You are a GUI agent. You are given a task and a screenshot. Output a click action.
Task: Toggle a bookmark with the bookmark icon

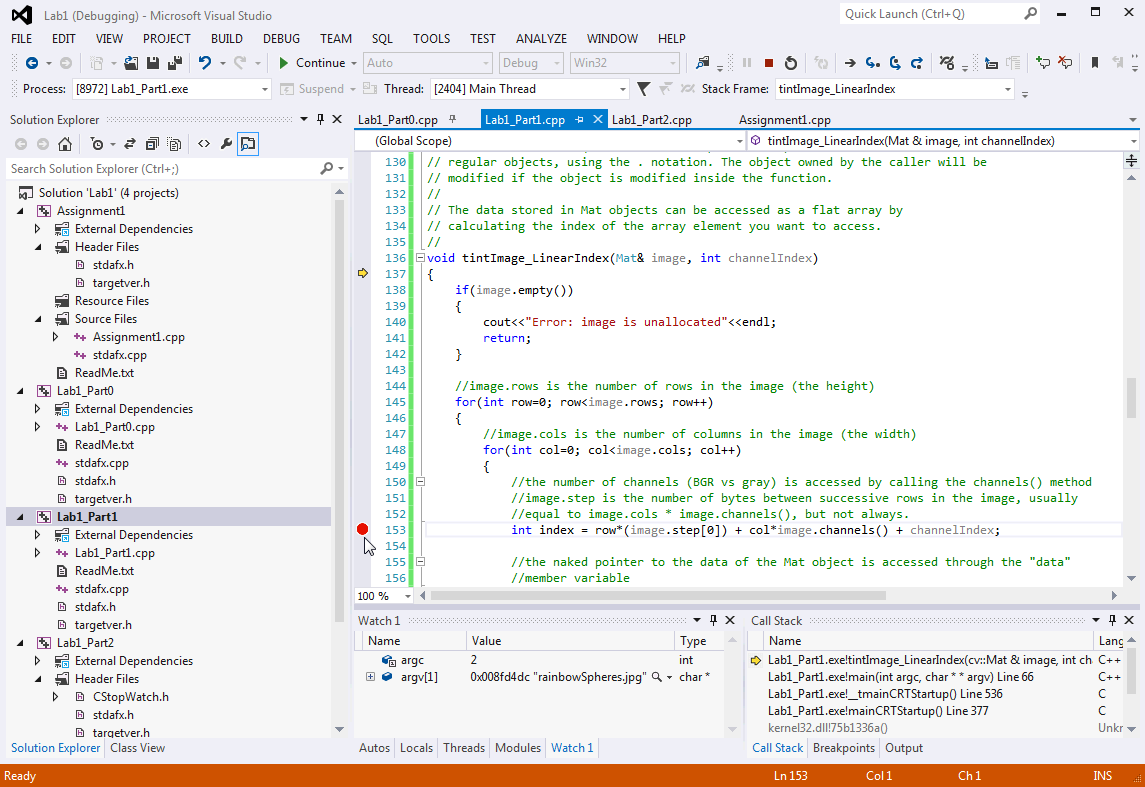(x=1093, y=62)
